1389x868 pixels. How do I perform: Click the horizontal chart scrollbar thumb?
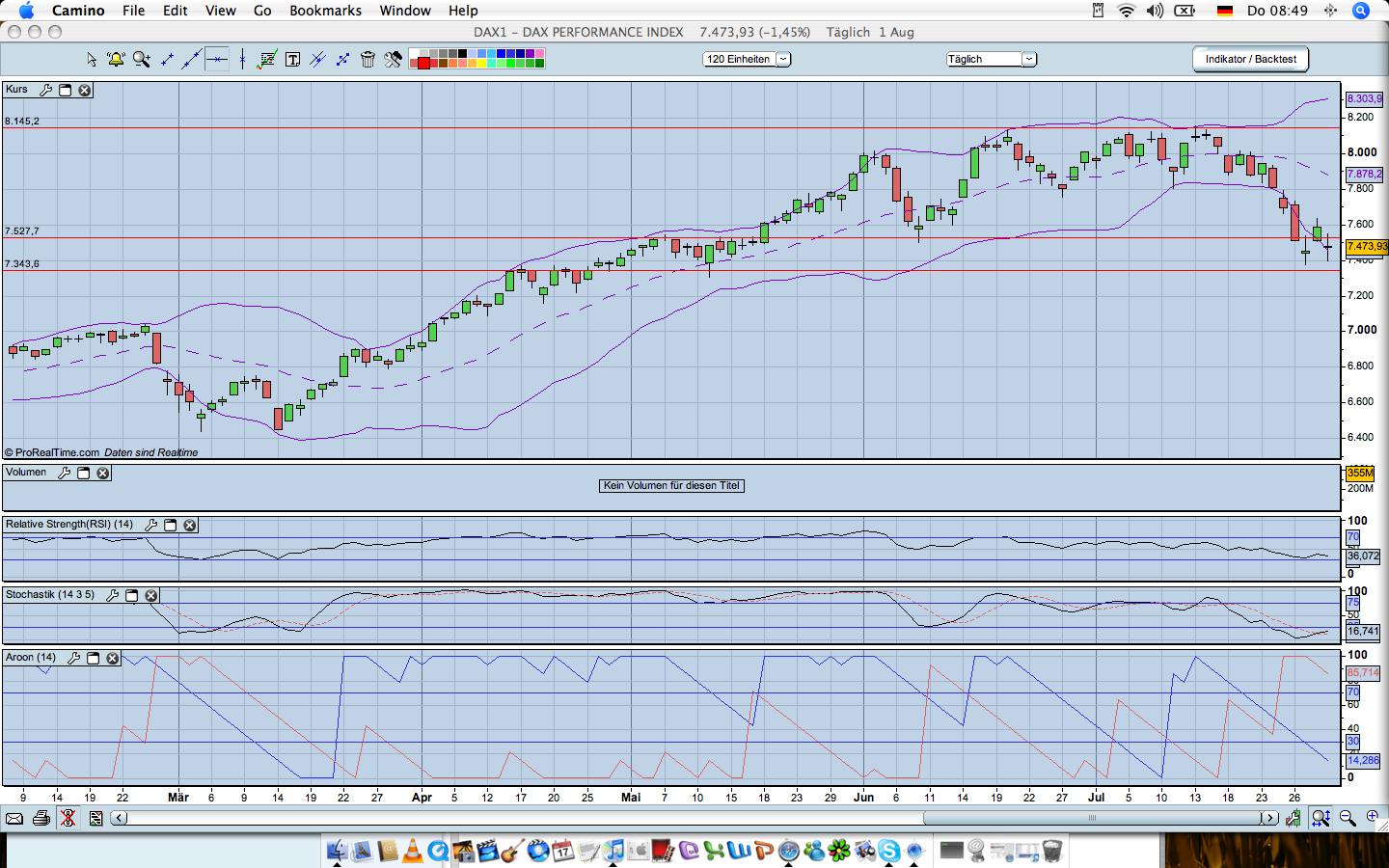[x=1092, y=819]
